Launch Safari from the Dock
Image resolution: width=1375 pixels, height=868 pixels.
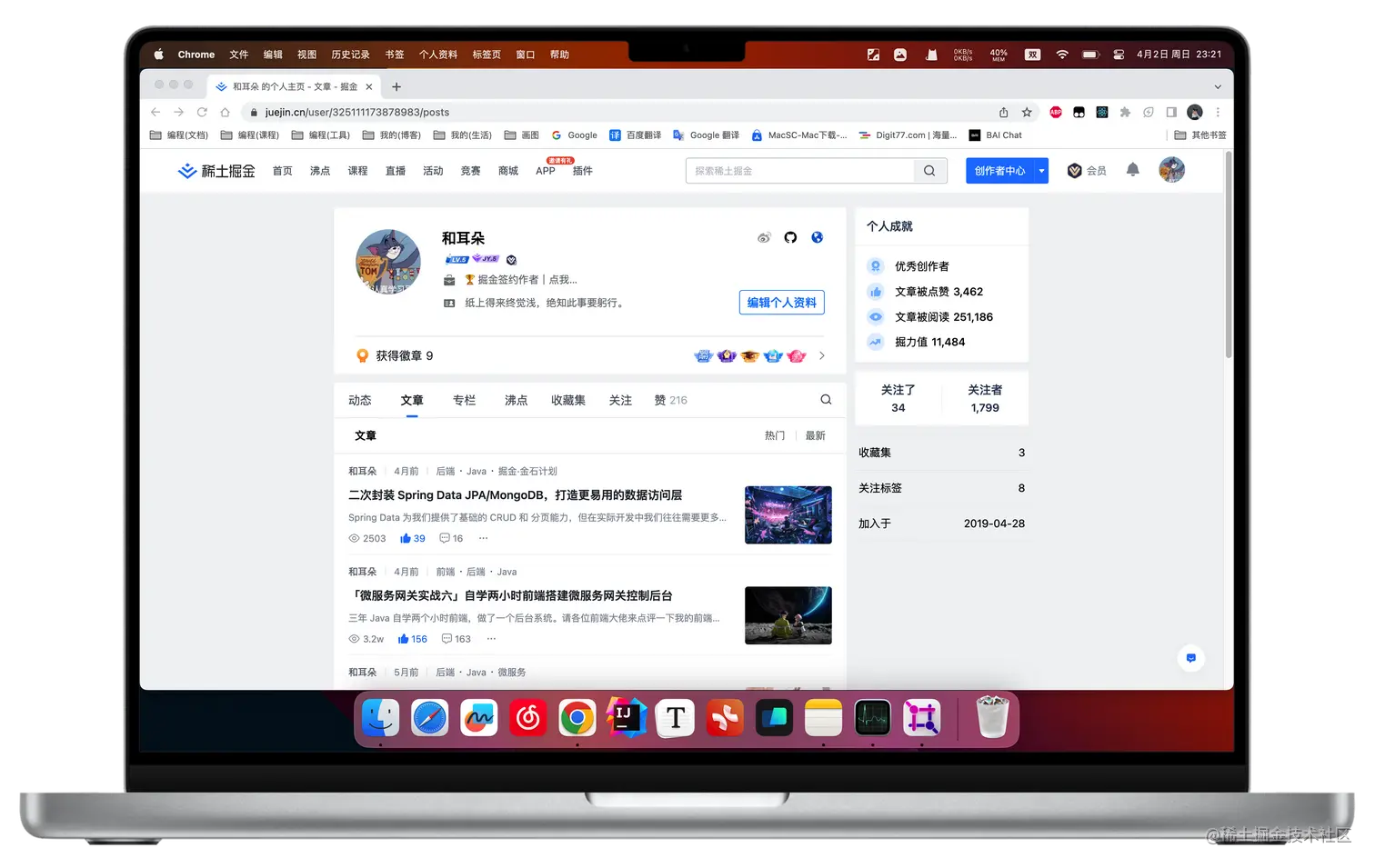pos(429,718)
